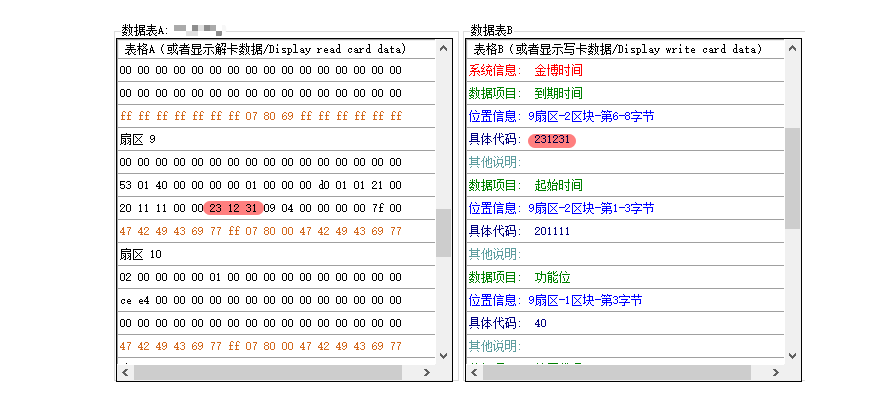Viewport: 888px width, 401px height.
Task: Select the 表格A Display read card data header
Action: [x=265, y=49]
